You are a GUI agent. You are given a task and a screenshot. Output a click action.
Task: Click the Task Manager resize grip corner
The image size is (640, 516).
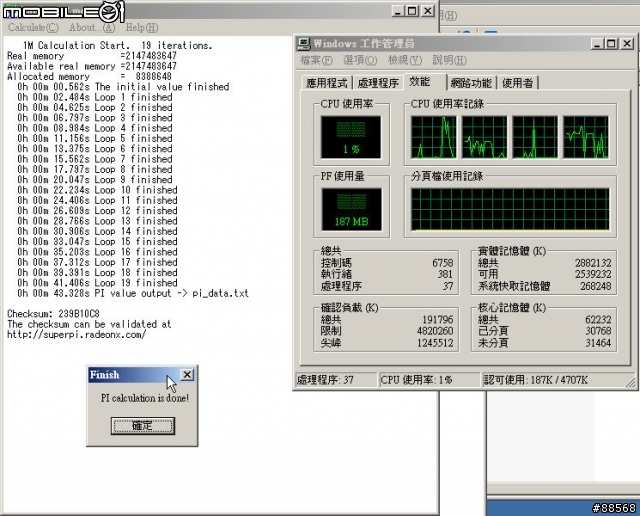tap(631, 383)
